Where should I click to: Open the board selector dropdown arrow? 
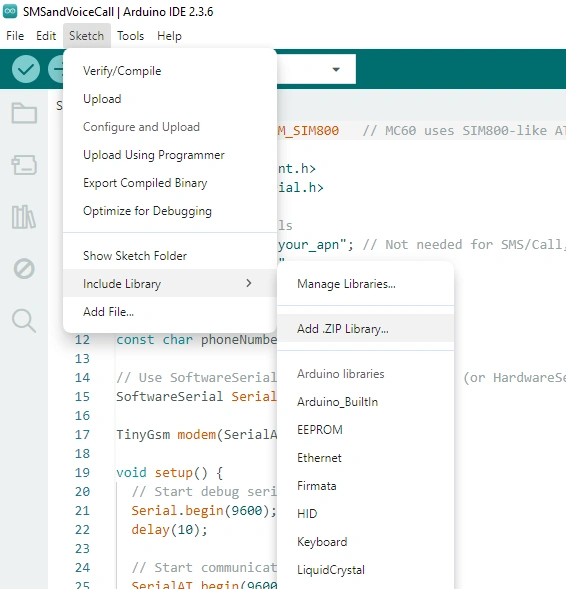click(336, 69)
